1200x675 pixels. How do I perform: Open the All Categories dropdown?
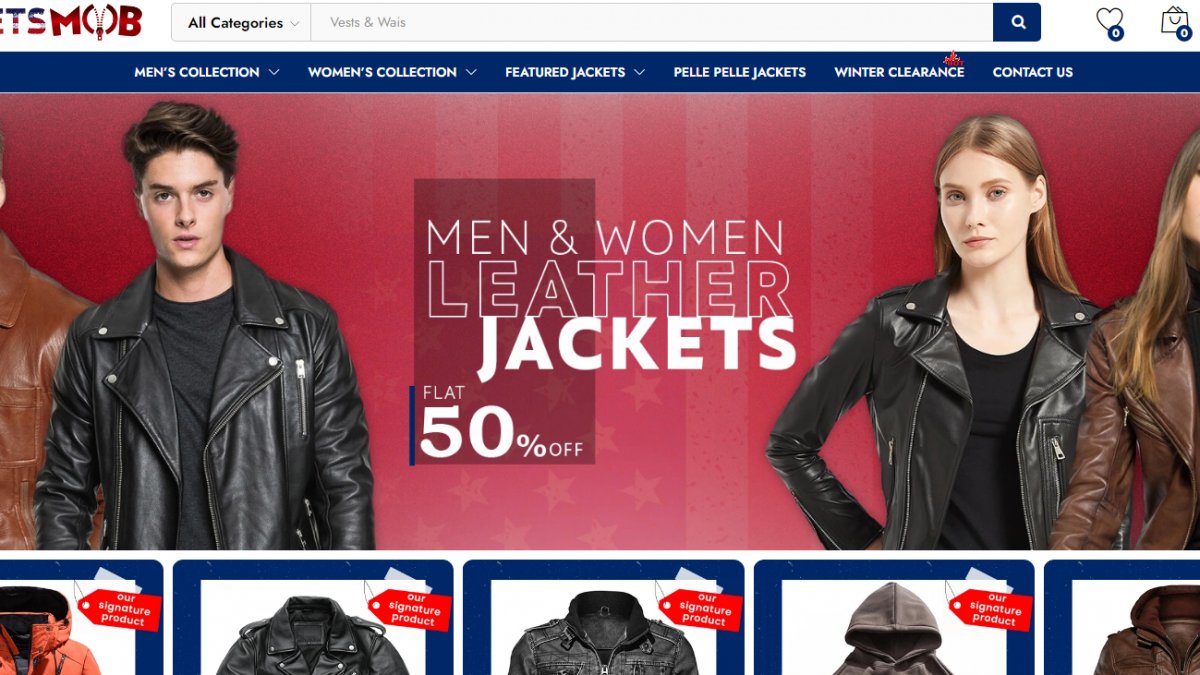[x=242, y=22]
